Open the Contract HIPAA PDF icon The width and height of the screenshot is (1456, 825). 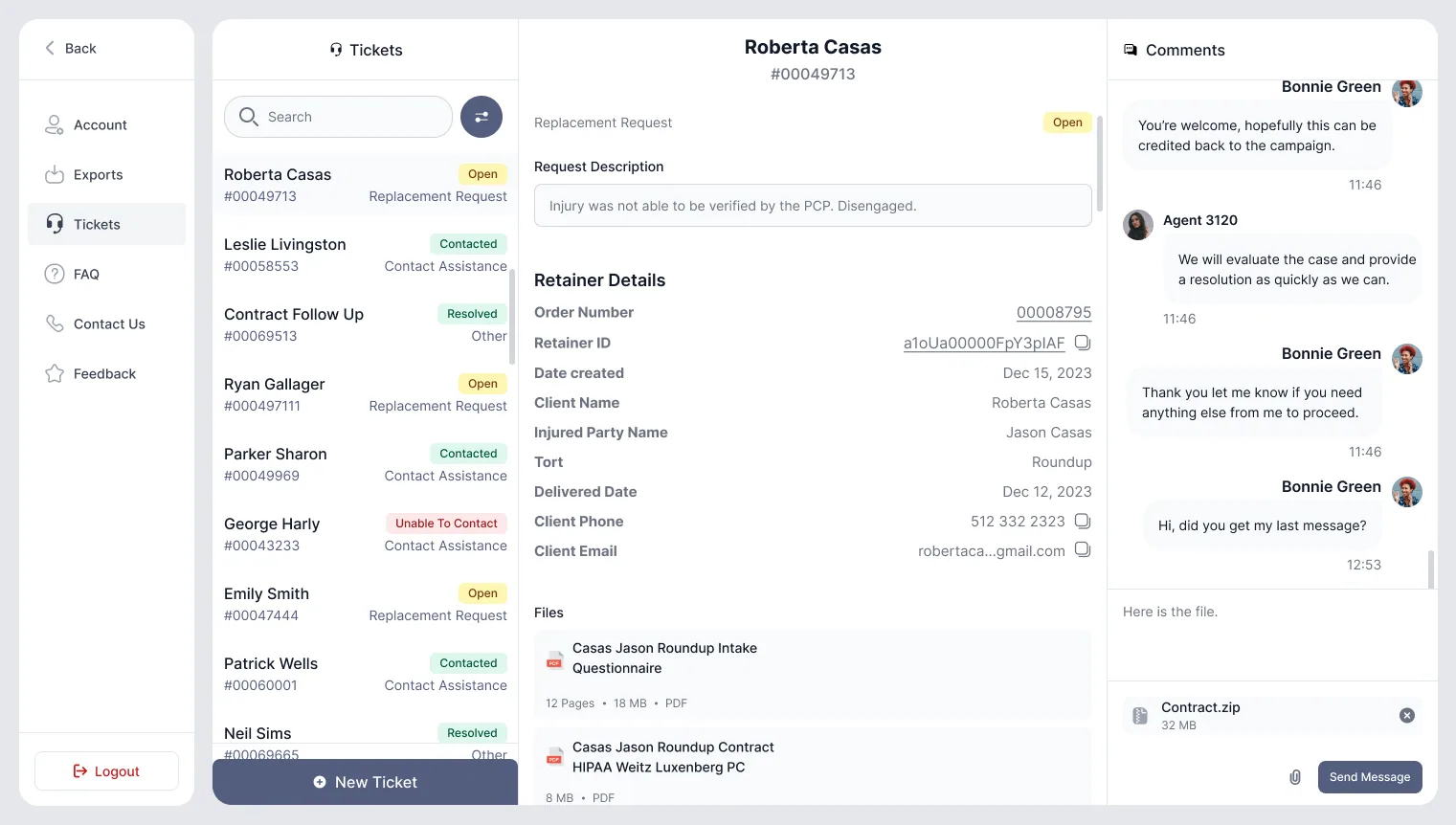554,757
